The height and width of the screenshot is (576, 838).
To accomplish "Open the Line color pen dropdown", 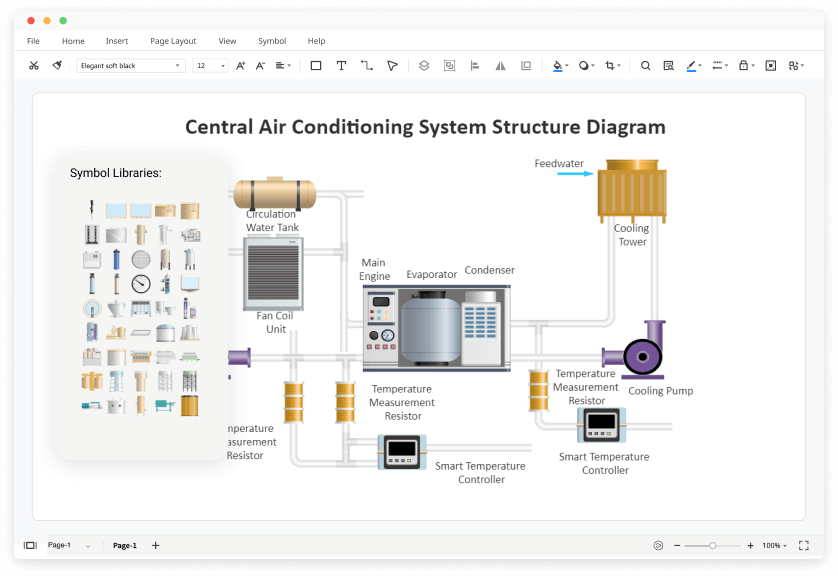I will coord(694,66).
